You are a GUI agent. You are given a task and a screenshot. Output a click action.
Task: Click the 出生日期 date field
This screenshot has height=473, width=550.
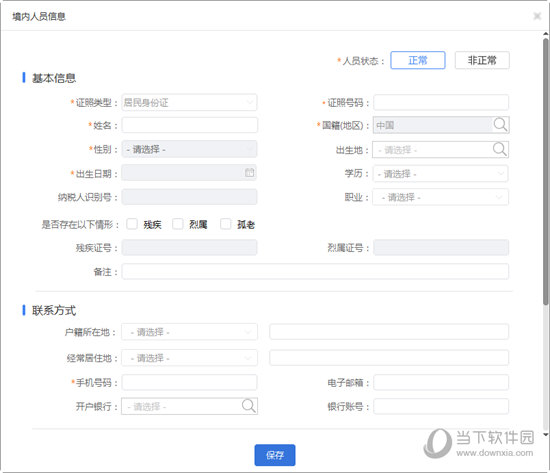189,173
